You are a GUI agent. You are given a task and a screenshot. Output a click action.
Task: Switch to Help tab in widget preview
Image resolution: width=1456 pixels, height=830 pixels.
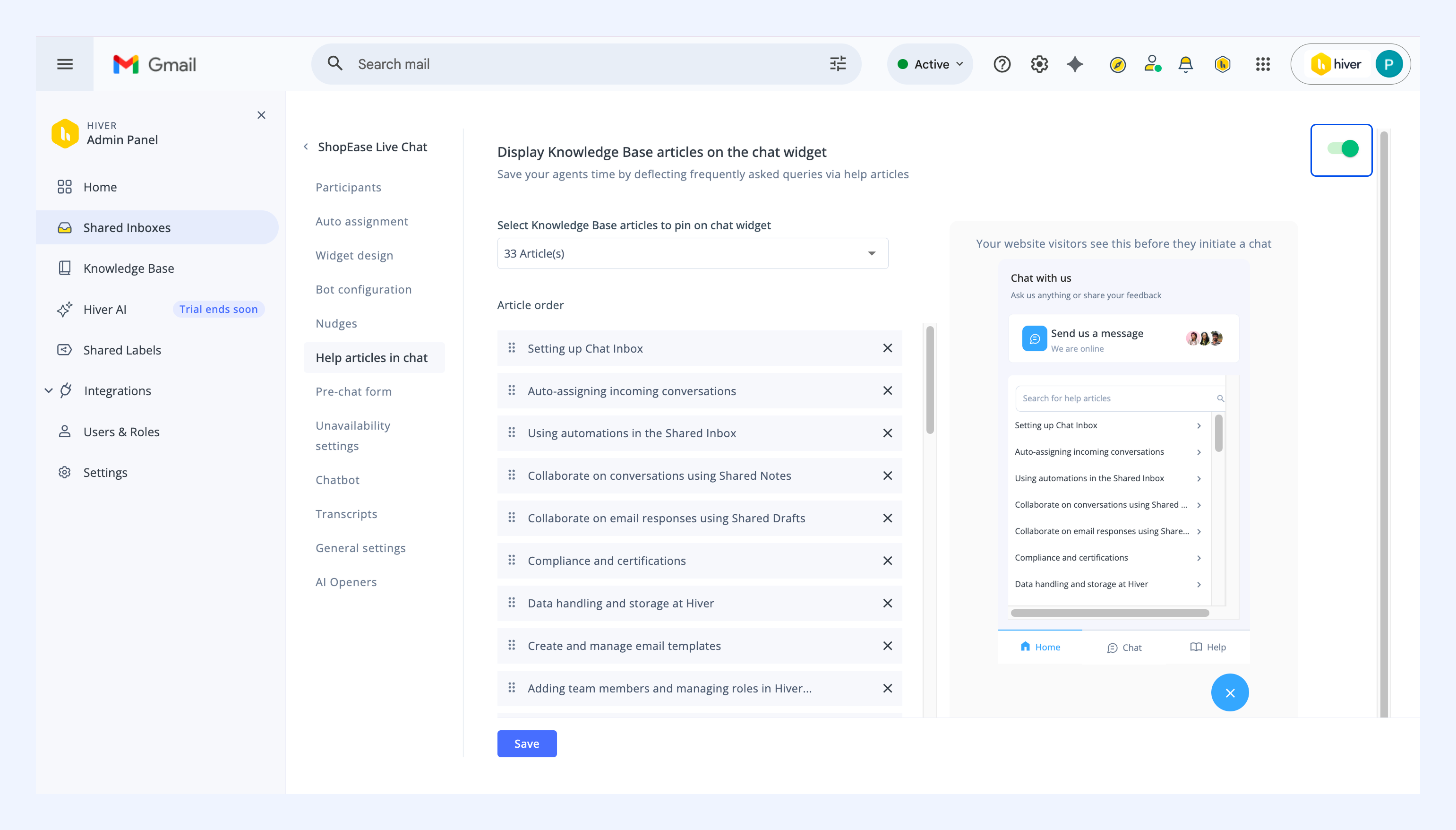tap(1208, 647)
